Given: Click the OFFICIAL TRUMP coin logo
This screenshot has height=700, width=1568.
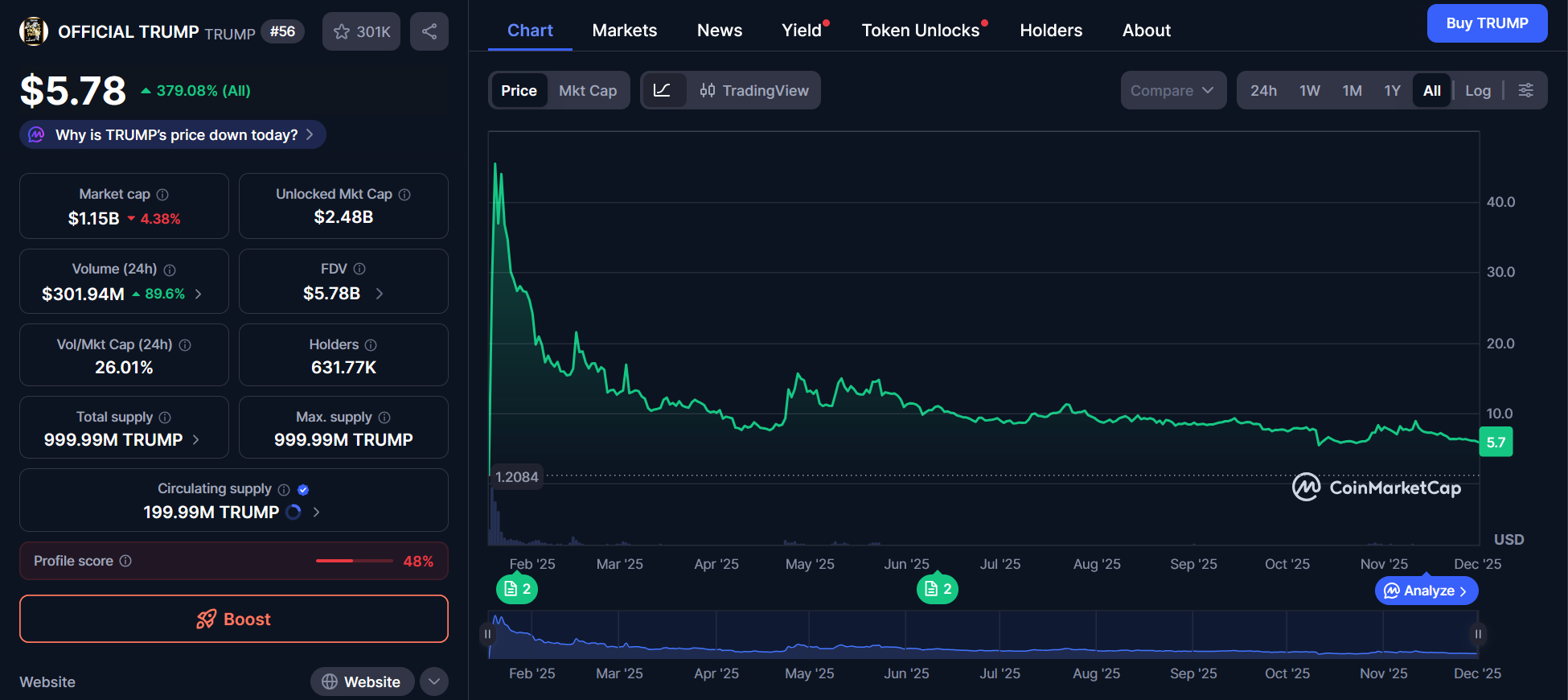Looking at the screenshot, I should click(33, 31).
